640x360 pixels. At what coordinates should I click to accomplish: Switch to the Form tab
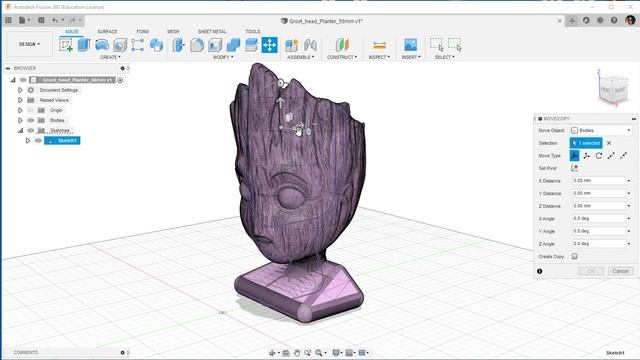pyautogui.click(x=142, y=31)
